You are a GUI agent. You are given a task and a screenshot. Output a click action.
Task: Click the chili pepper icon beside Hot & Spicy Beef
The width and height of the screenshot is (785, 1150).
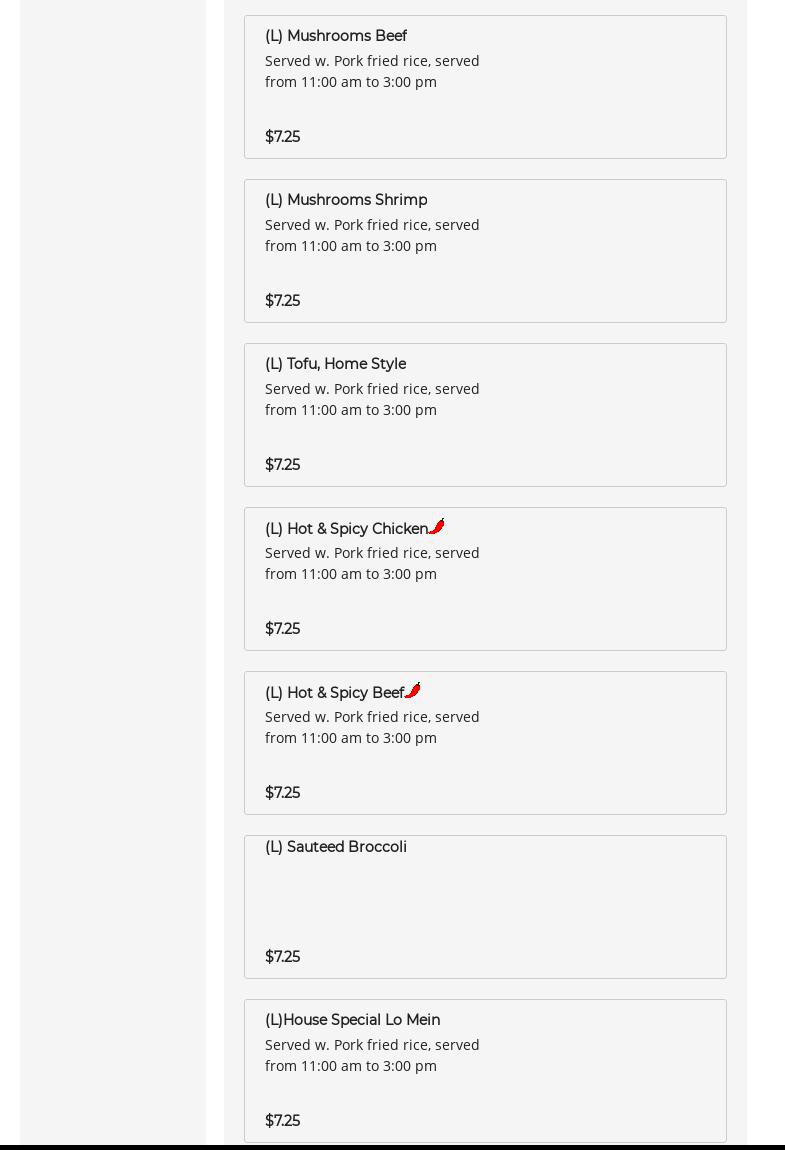413,690
